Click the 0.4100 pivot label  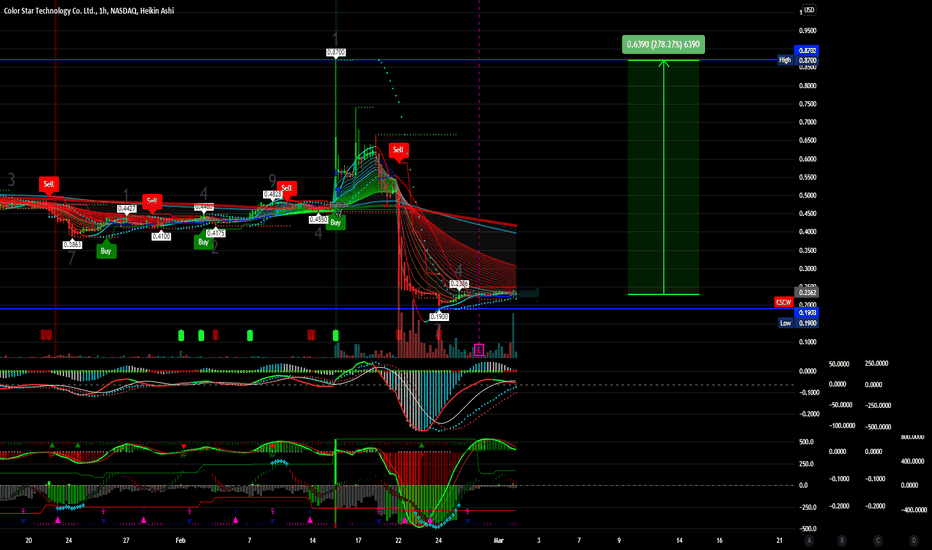point(161,236)
